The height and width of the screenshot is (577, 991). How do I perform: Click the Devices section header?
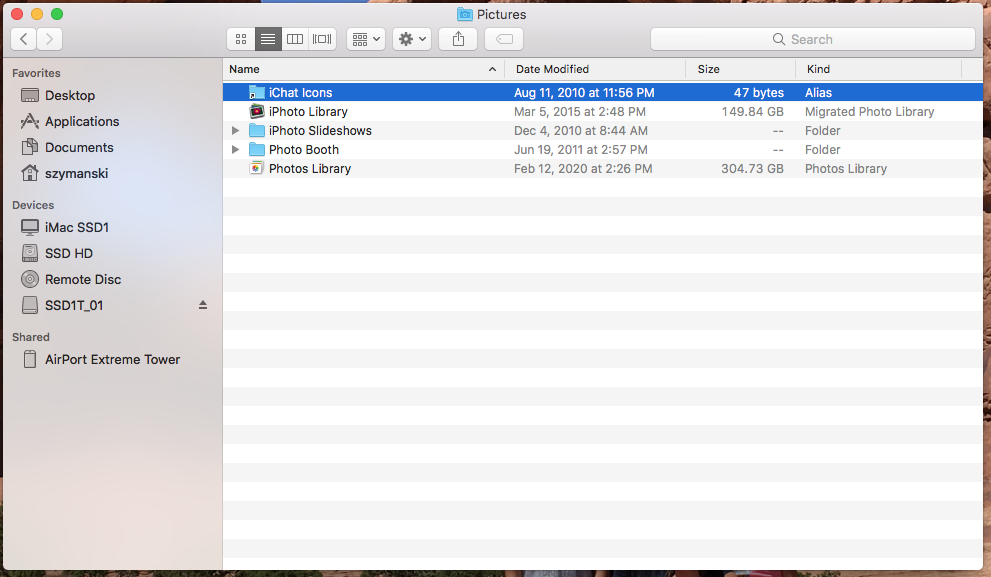tap(33, 205)
